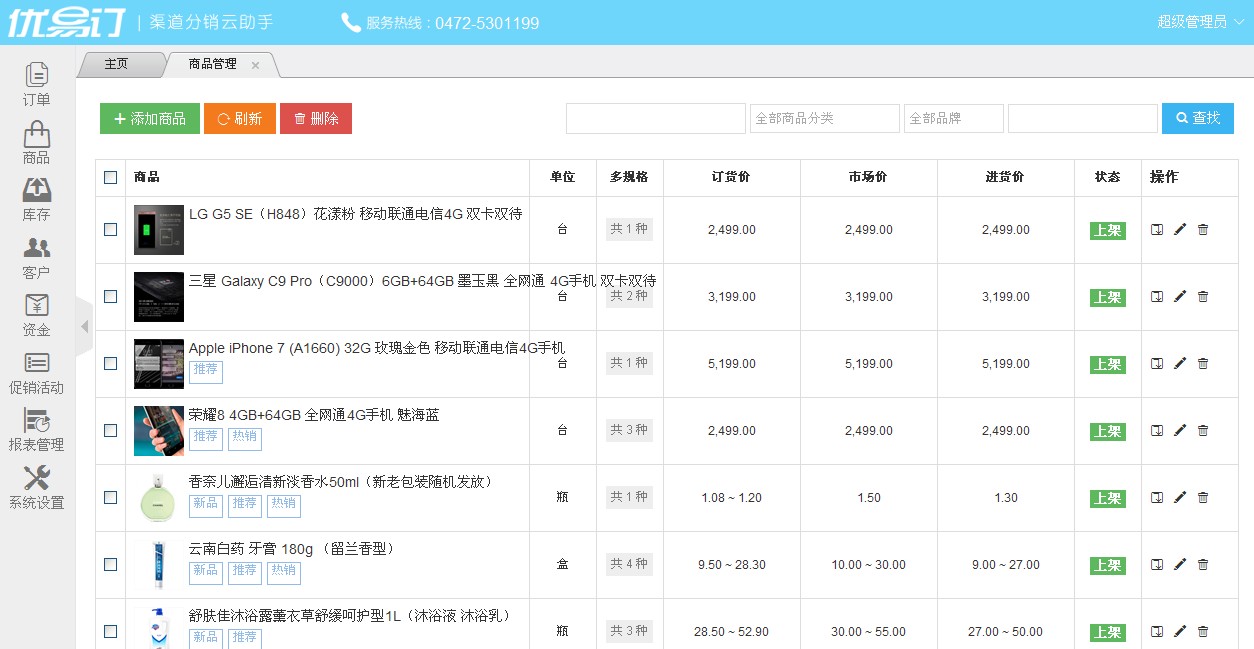1254x649 pixels.
Task: Select 客户 in the sidebar
Action: point(37,258)
